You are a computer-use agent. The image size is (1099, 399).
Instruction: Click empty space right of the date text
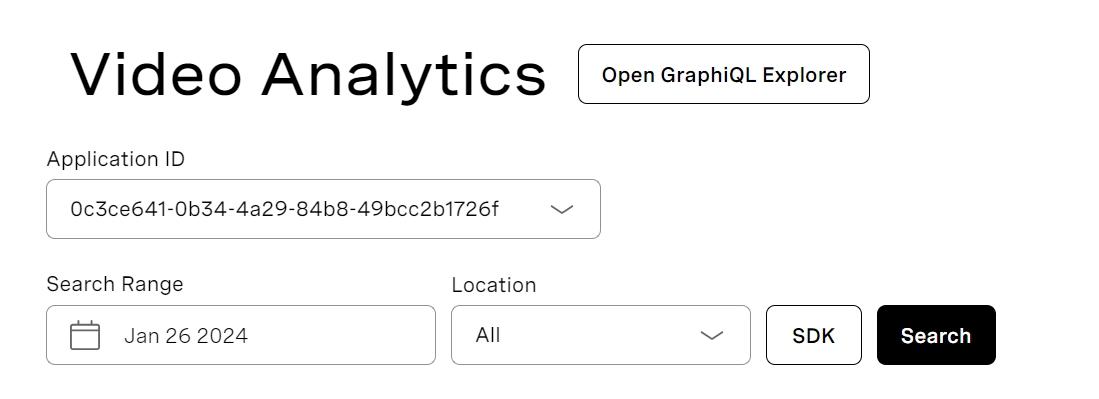point(340,335)
